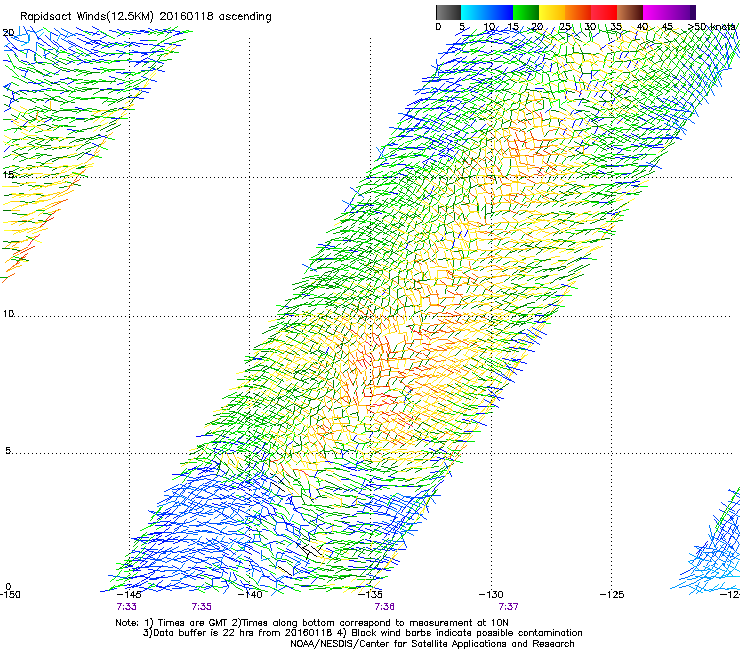Click the '45' legend scale label
Viewport: 740px width, 650px height.
[667, 27]
